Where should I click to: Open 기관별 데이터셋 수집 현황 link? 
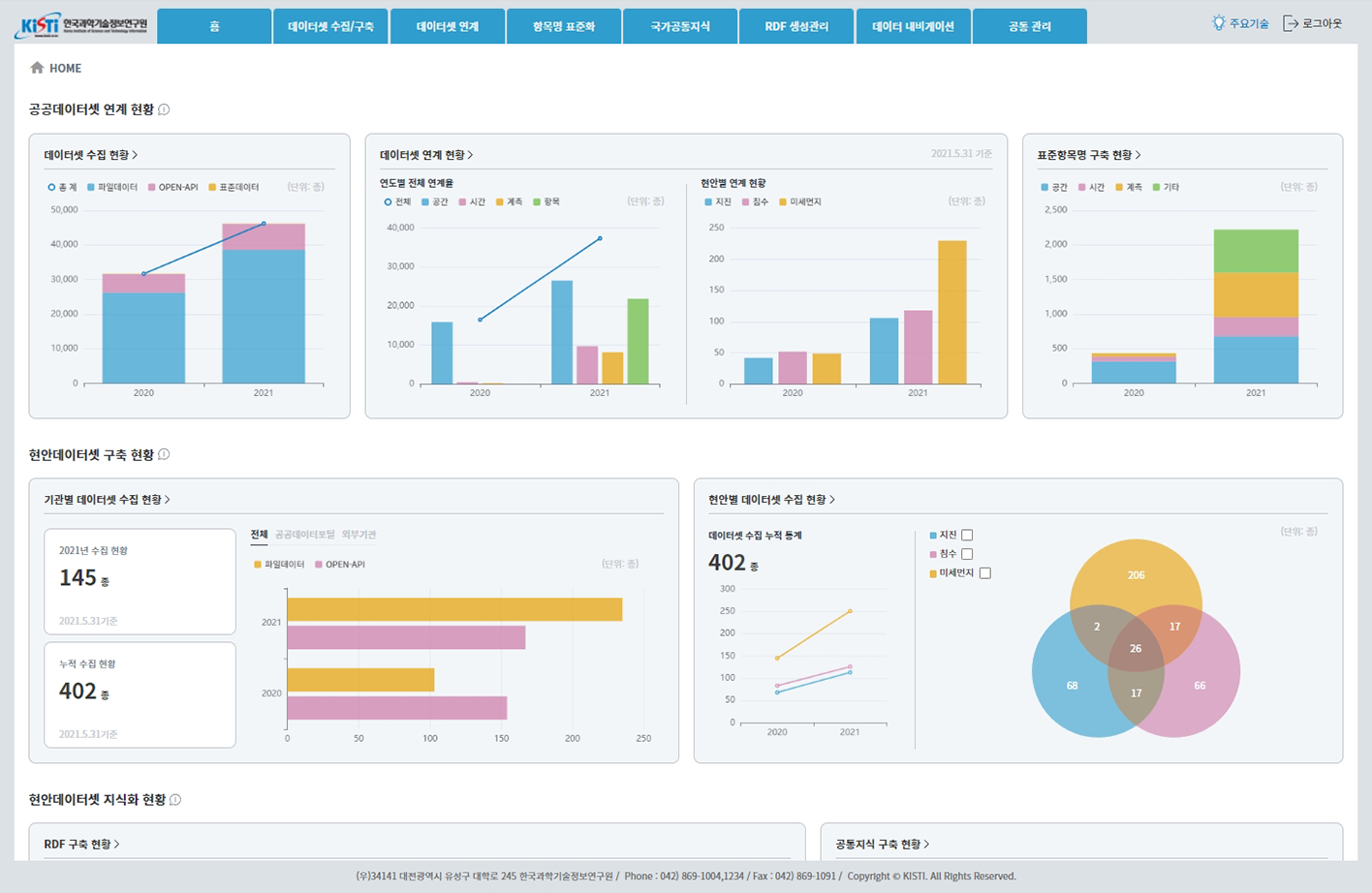(x=107, y=500)
